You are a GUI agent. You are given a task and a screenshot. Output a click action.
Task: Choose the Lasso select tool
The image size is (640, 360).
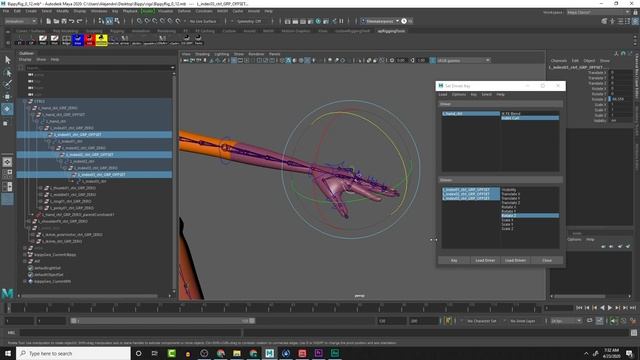tap(7, 73)
